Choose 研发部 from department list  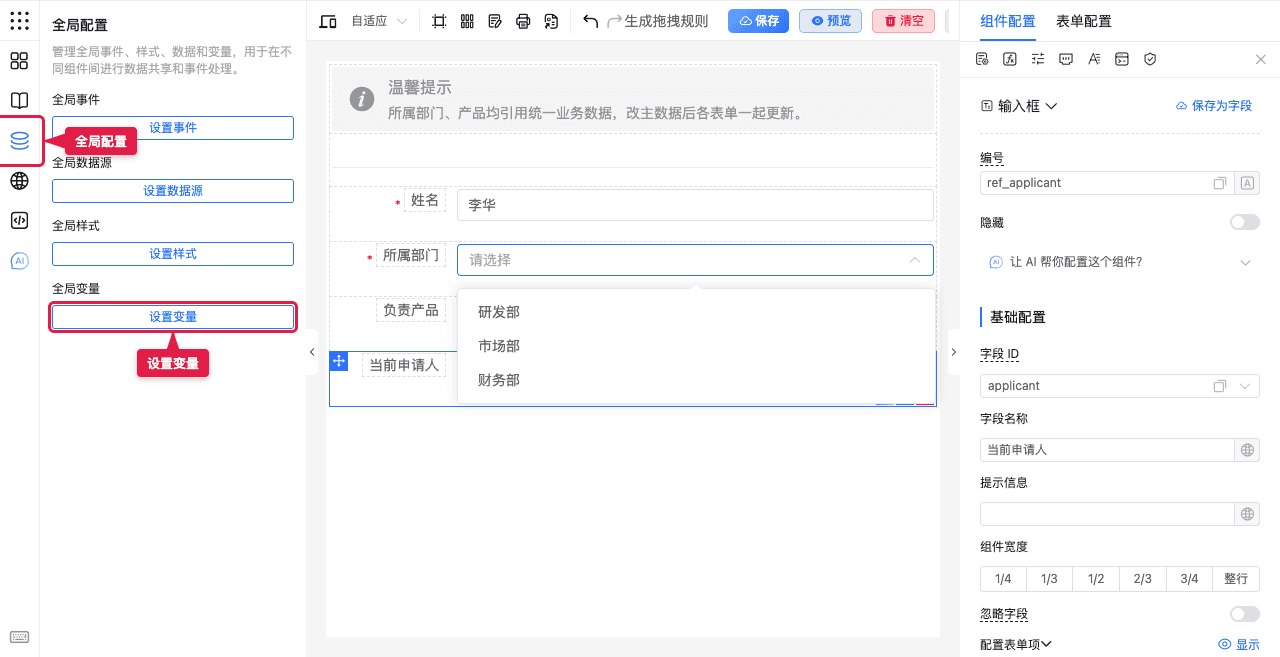click(x=696, y=312)
